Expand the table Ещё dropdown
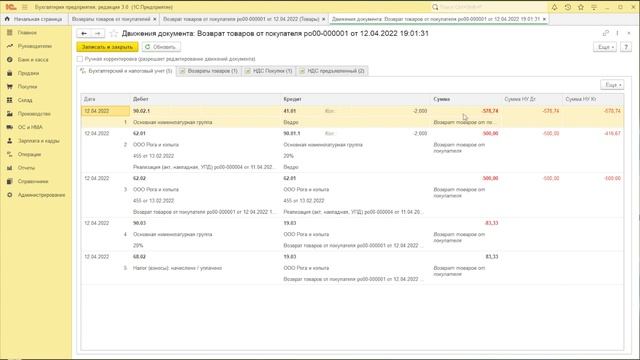 tap(612, 85)
